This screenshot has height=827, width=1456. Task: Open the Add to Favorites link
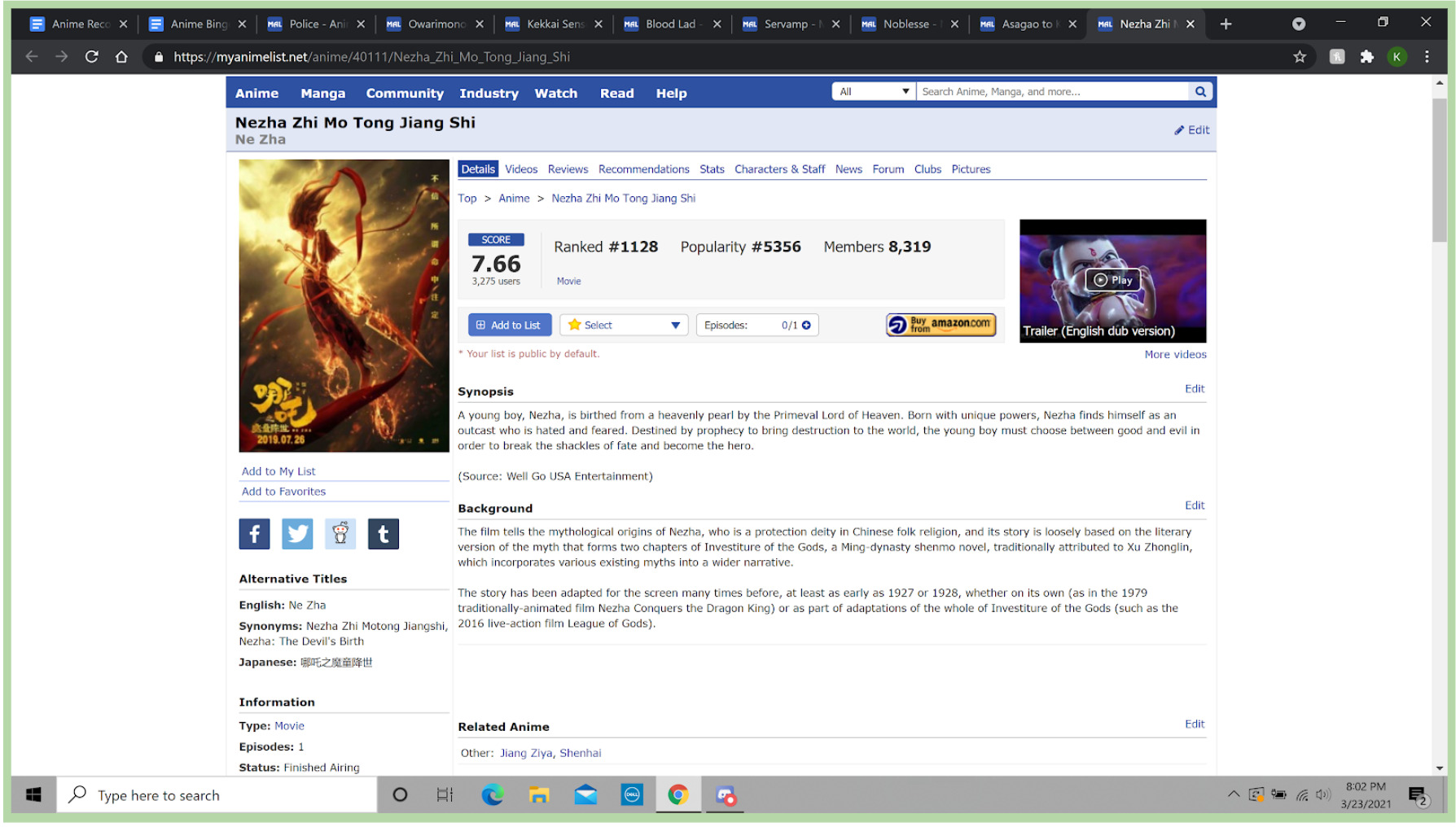(283, 492)
